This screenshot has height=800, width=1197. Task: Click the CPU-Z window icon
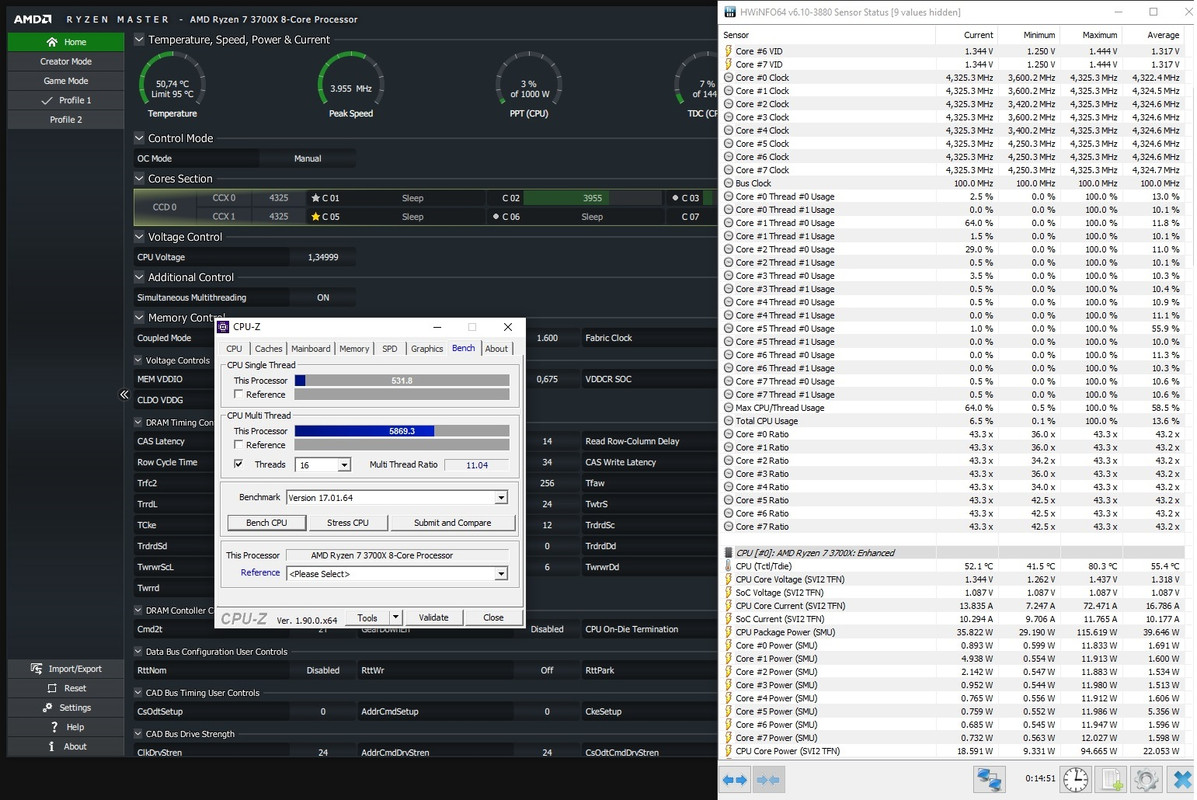(223, 327)
